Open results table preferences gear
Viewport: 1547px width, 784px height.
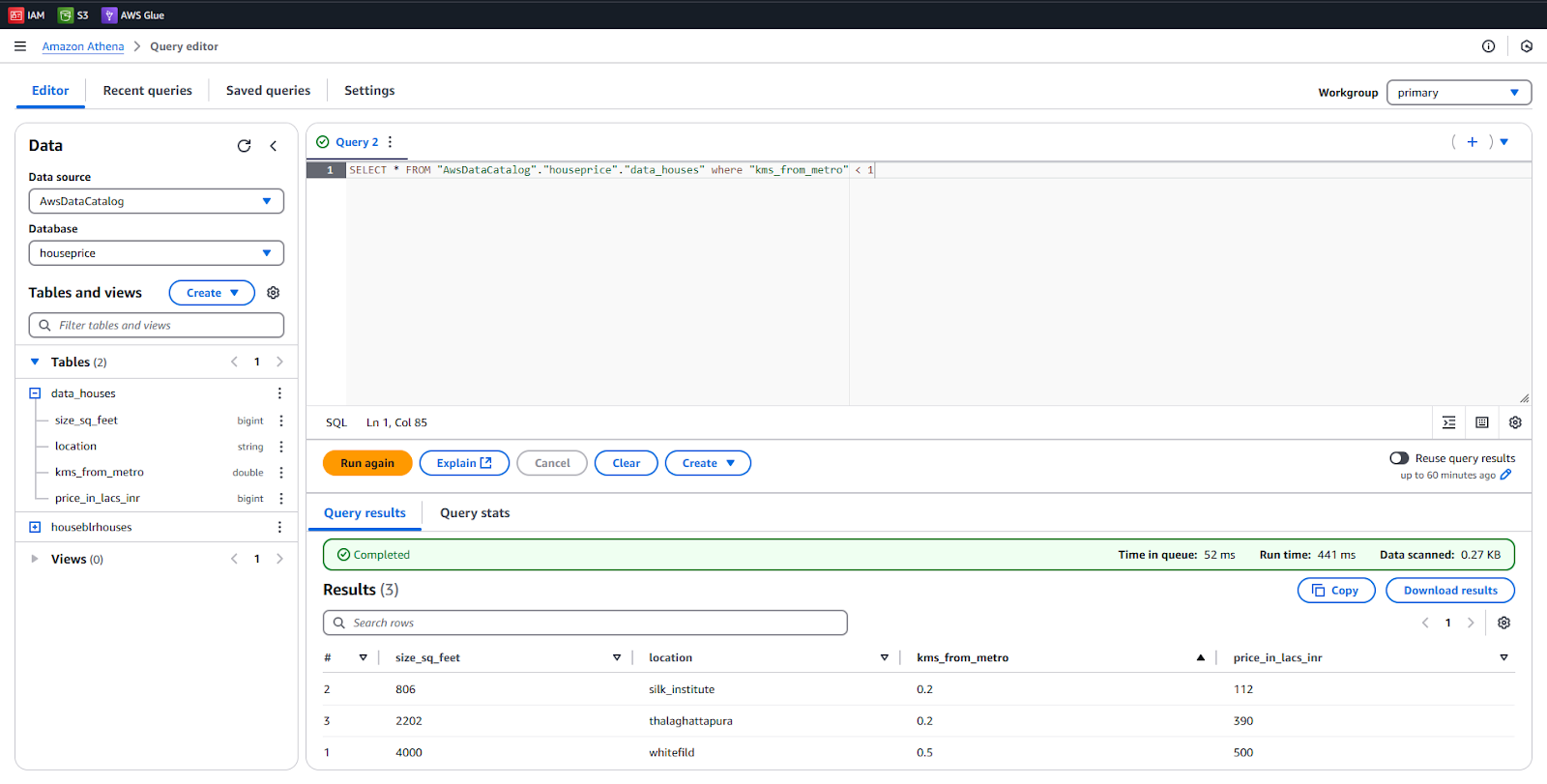pyautogui.click(x=1503, y=623)
